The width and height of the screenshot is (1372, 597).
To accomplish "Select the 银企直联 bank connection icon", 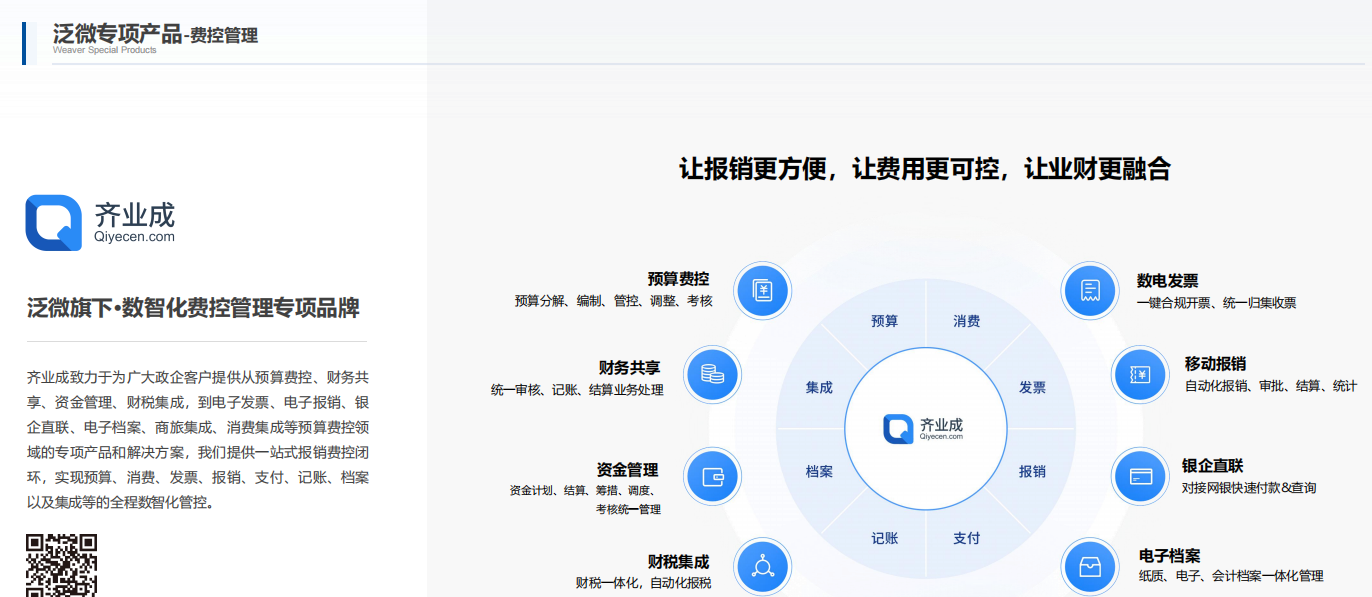I will pyautogui.click(x=1140, y=477).
